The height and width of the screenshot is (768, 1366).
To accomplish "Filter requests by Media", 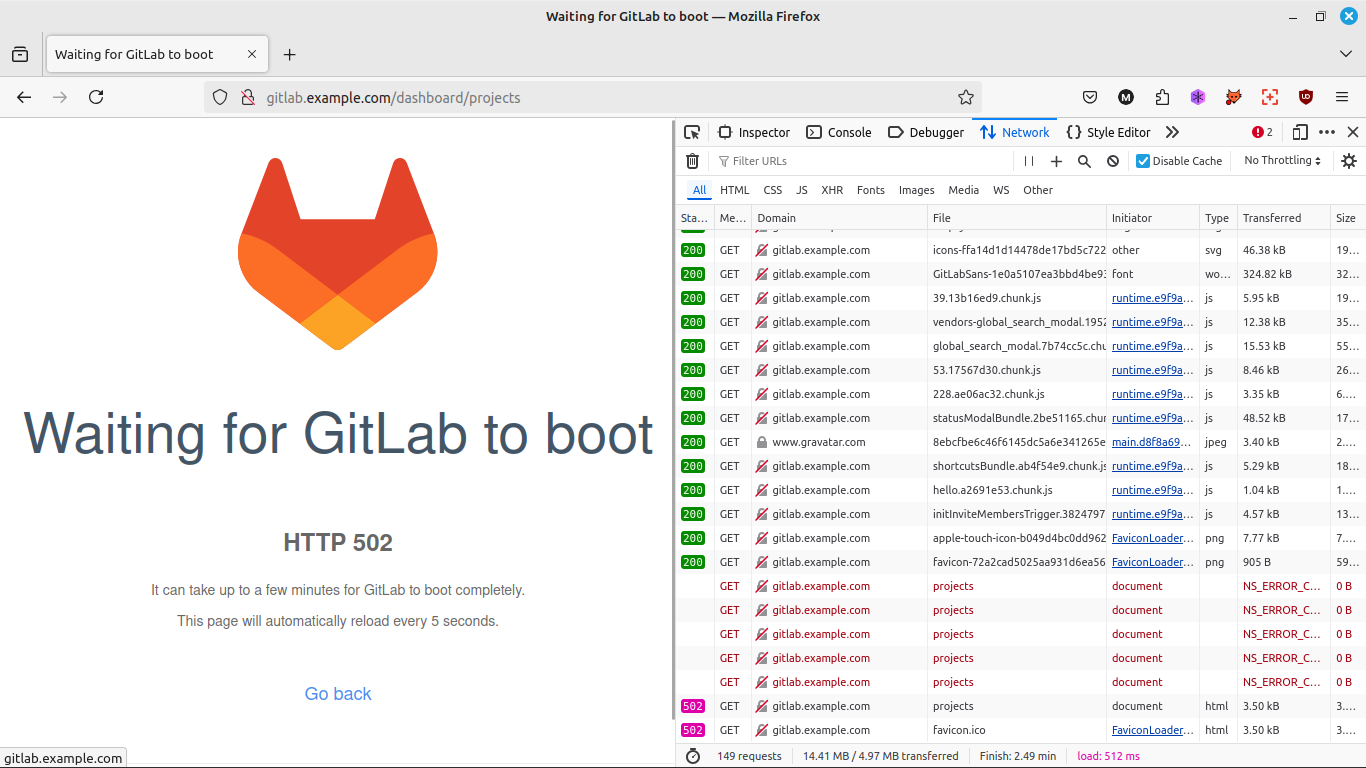I will click(963, 190).
